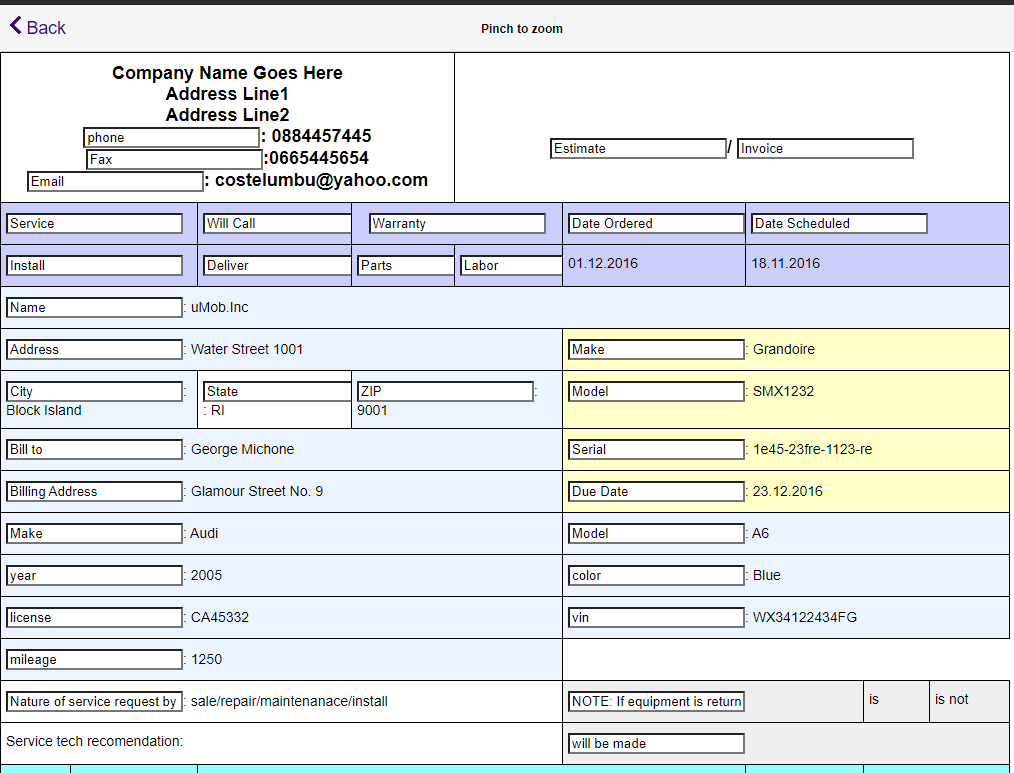Select the Date Scheduled field
Image resolution: width=1014 pixels, height=773 pixels.
click(x=838, y=223)
